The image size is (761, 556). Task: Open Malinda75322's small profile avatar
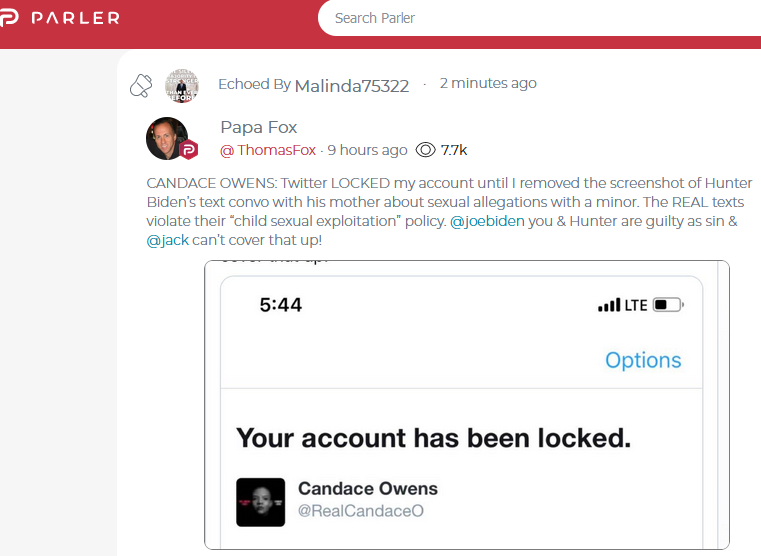coord(182,86)
